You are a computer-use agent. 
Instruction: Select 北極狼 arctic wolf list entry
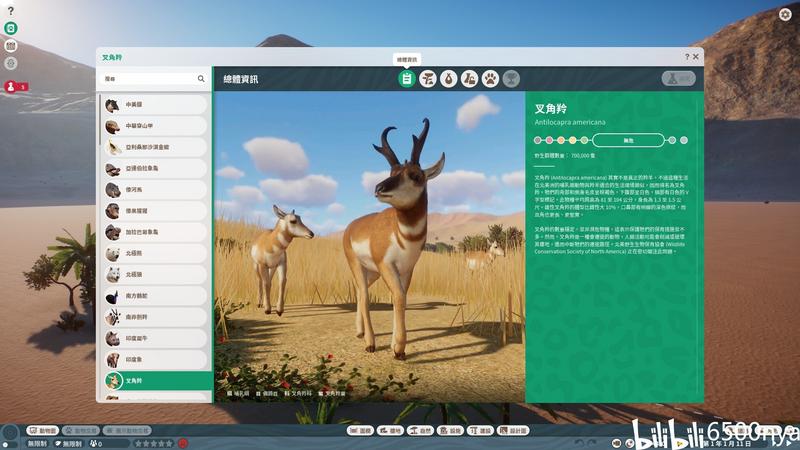pyautogui.click(x=155, y=275)
